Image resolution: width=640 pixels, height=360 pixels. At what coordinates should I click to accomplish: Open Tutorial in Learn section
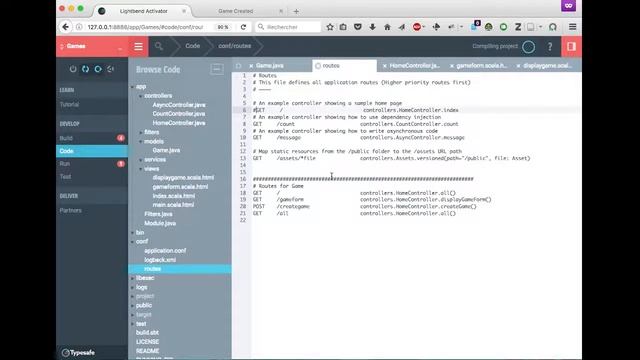click(69, 104)
